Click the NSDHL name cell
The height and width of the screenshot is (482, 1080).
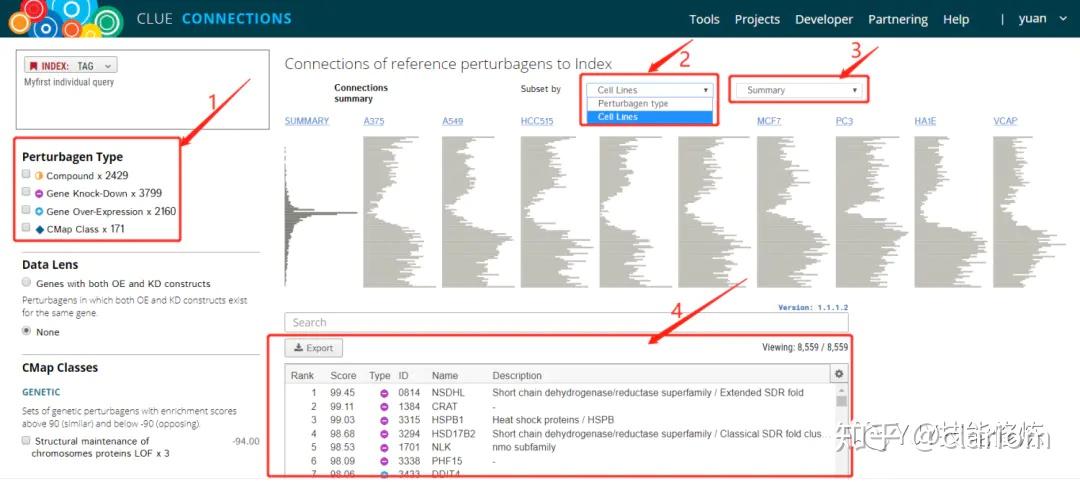448,393
